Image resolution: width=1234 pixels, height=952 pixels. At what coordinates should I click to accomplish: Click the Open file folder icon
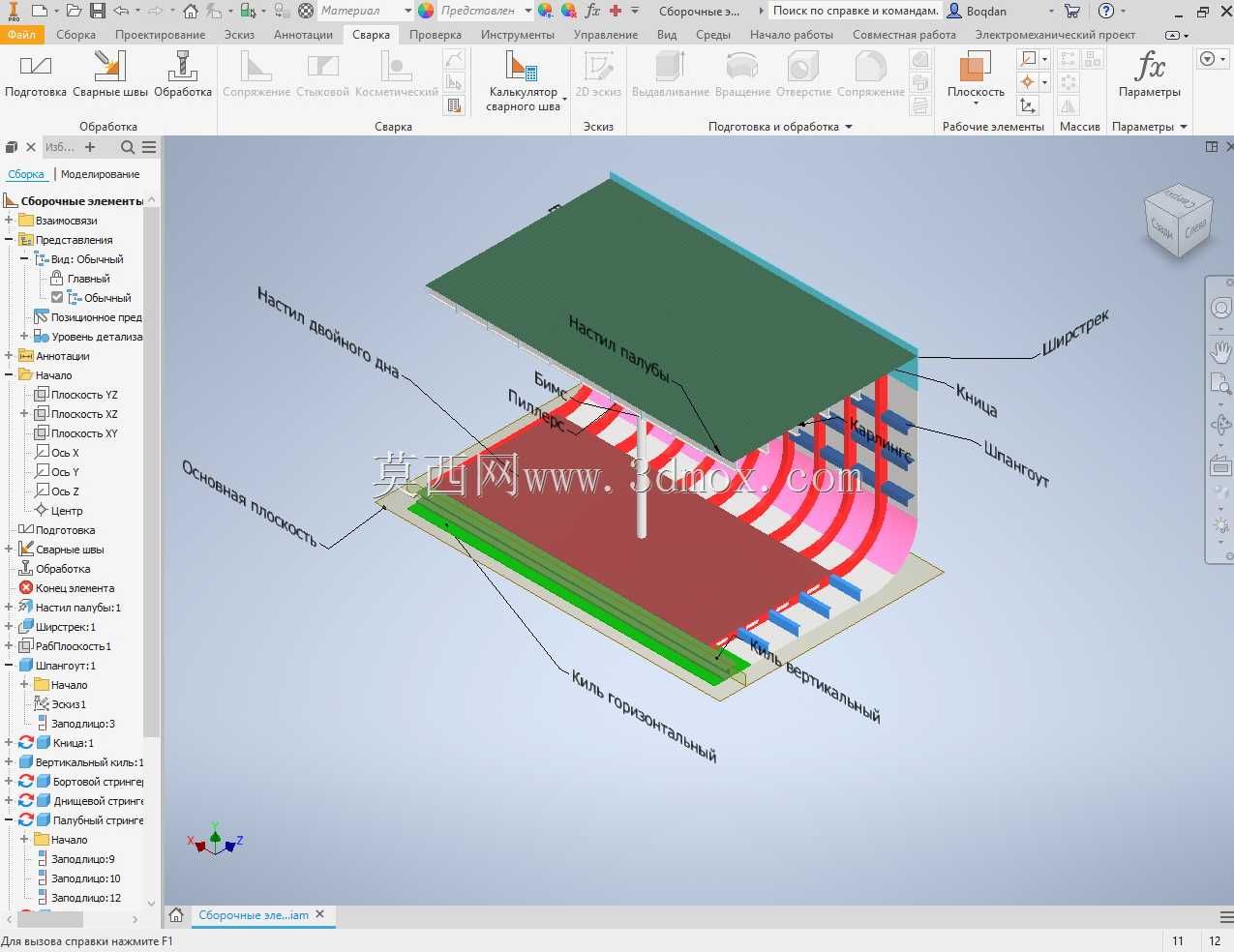pyautogui.click(x=75, y=11)
